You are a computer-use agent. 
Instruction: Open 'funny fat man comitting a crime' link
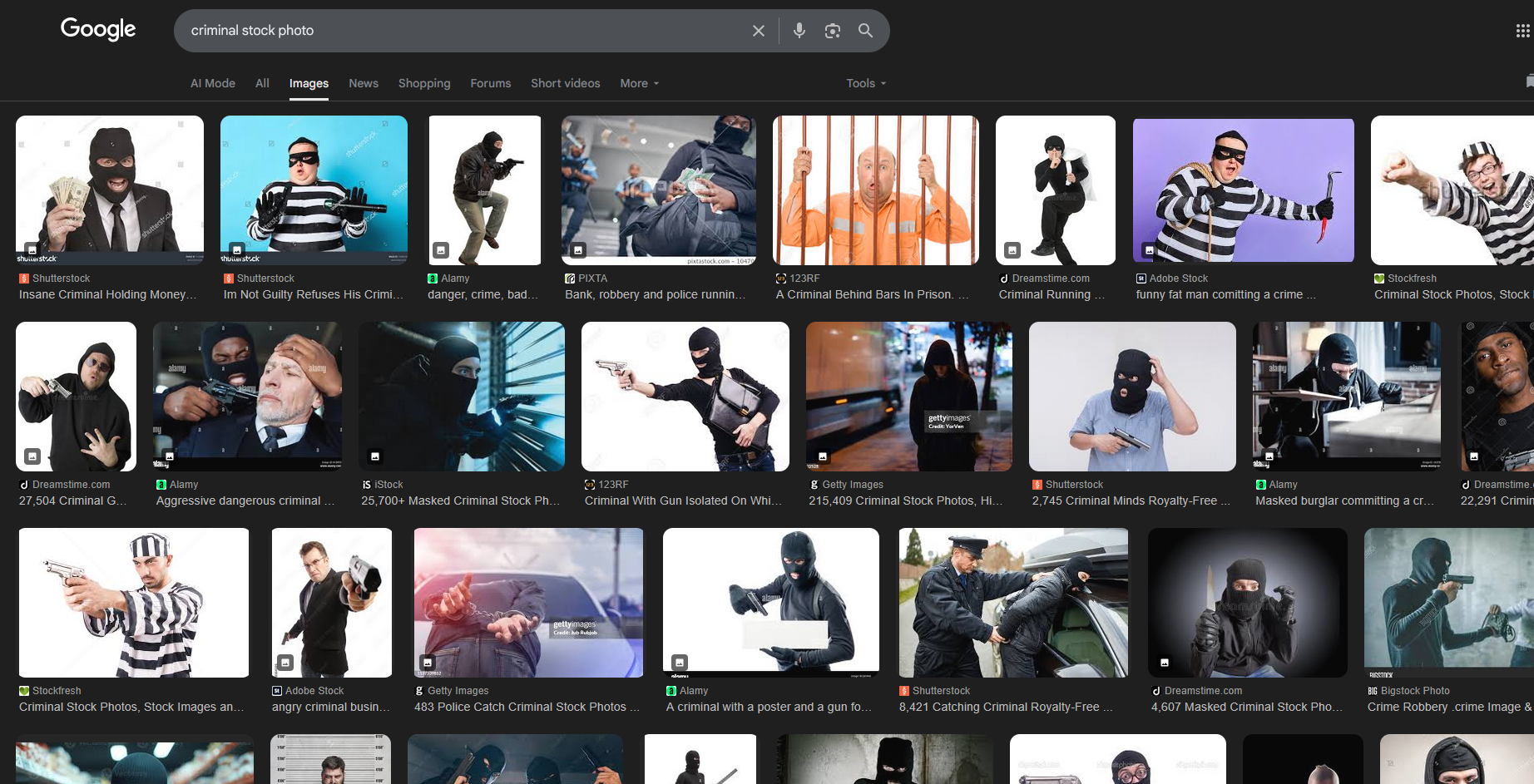tap(1226, 294)
